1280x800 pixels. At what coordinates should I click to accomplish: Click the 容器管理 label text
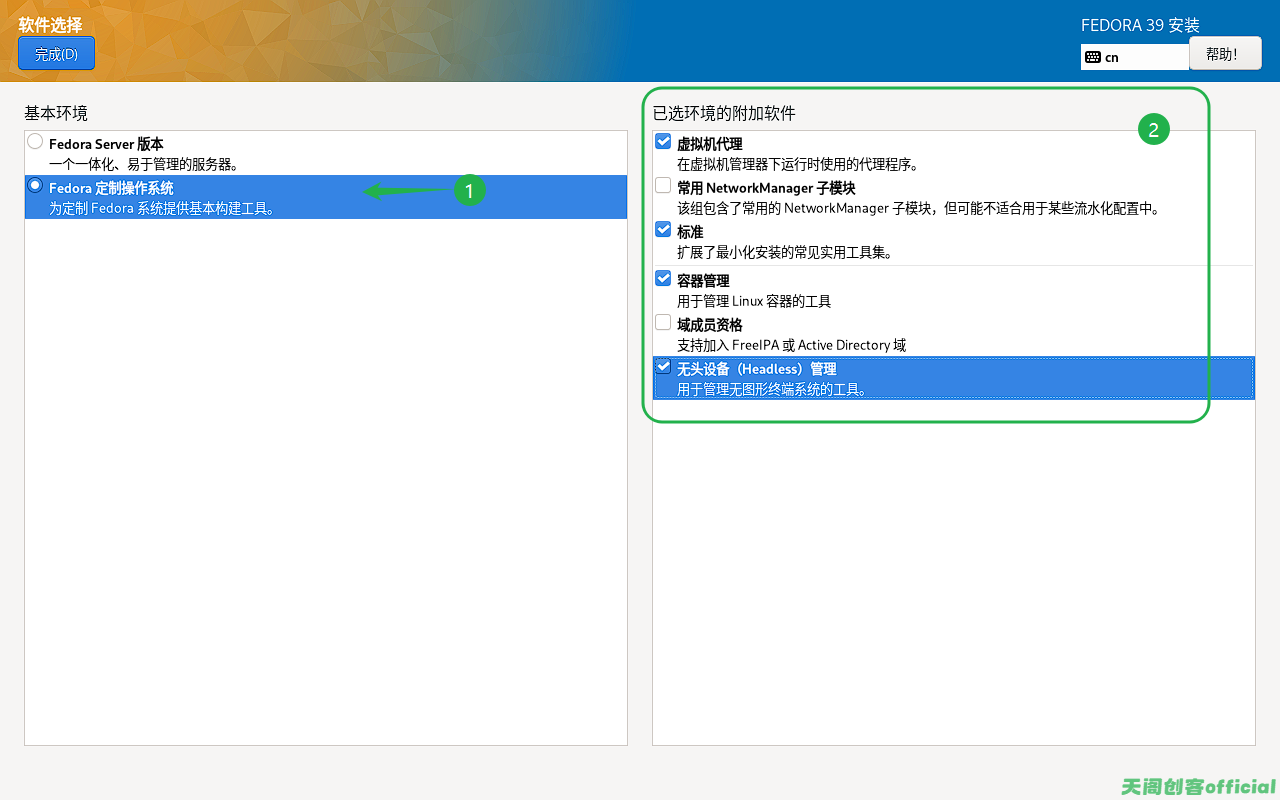coord(703,281)
